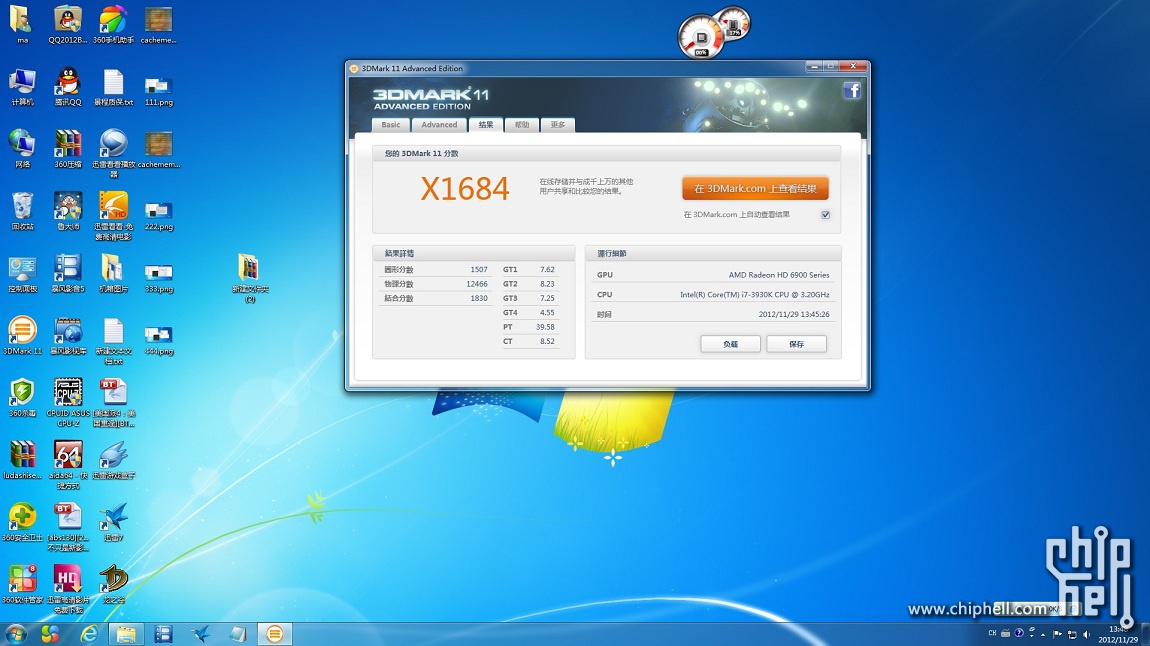
Task: Open the Windows Start menu orb
Action: pos(15,634)
